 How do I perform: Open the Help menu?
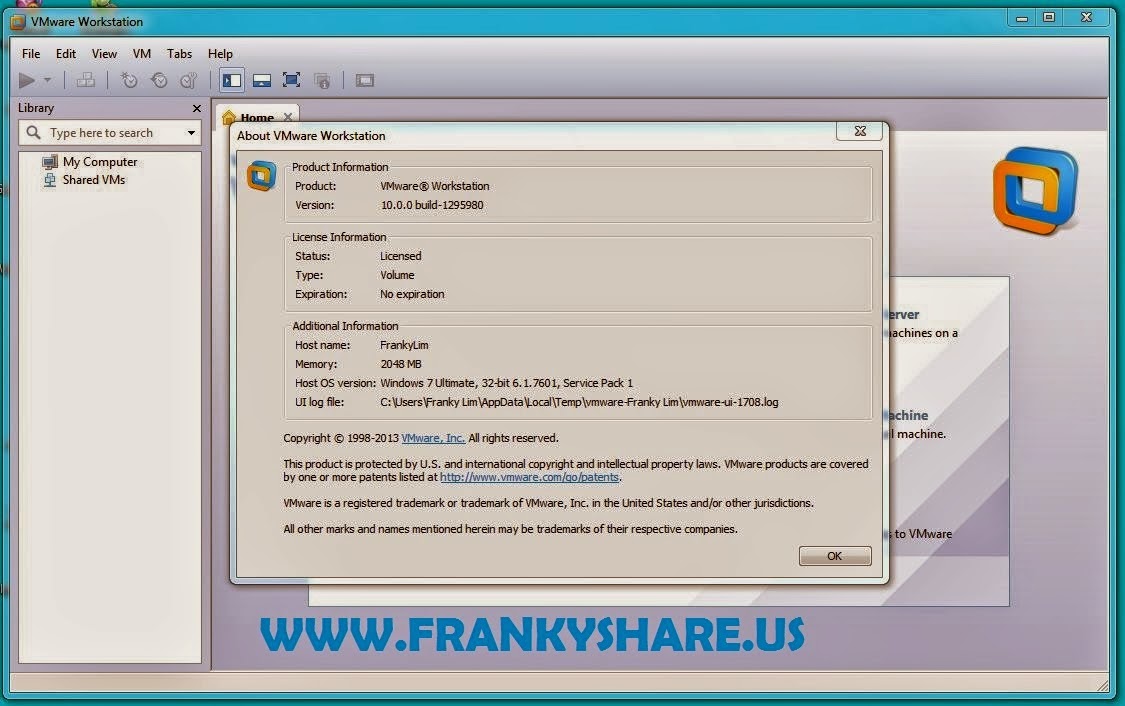coord(220,54)
